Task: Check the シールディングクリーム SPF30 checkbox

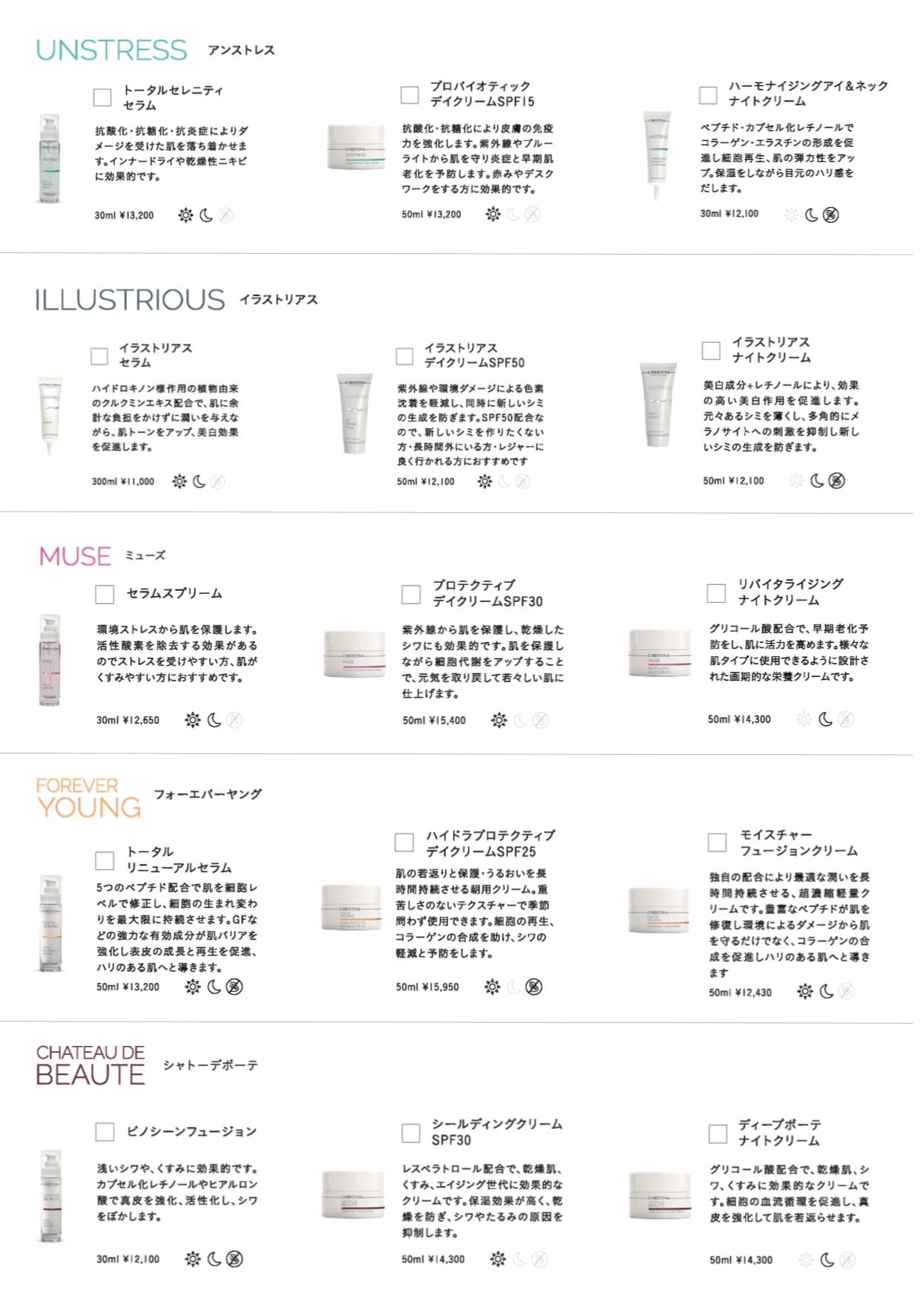Action: (410, 1133)
